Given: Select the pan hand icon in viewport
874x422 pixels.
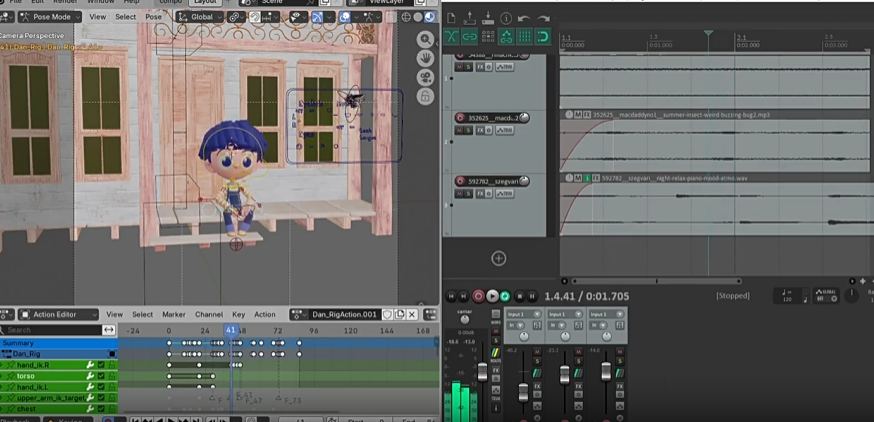Looking at the screenshot, I should pyautogui.click(x=425, y=58).
